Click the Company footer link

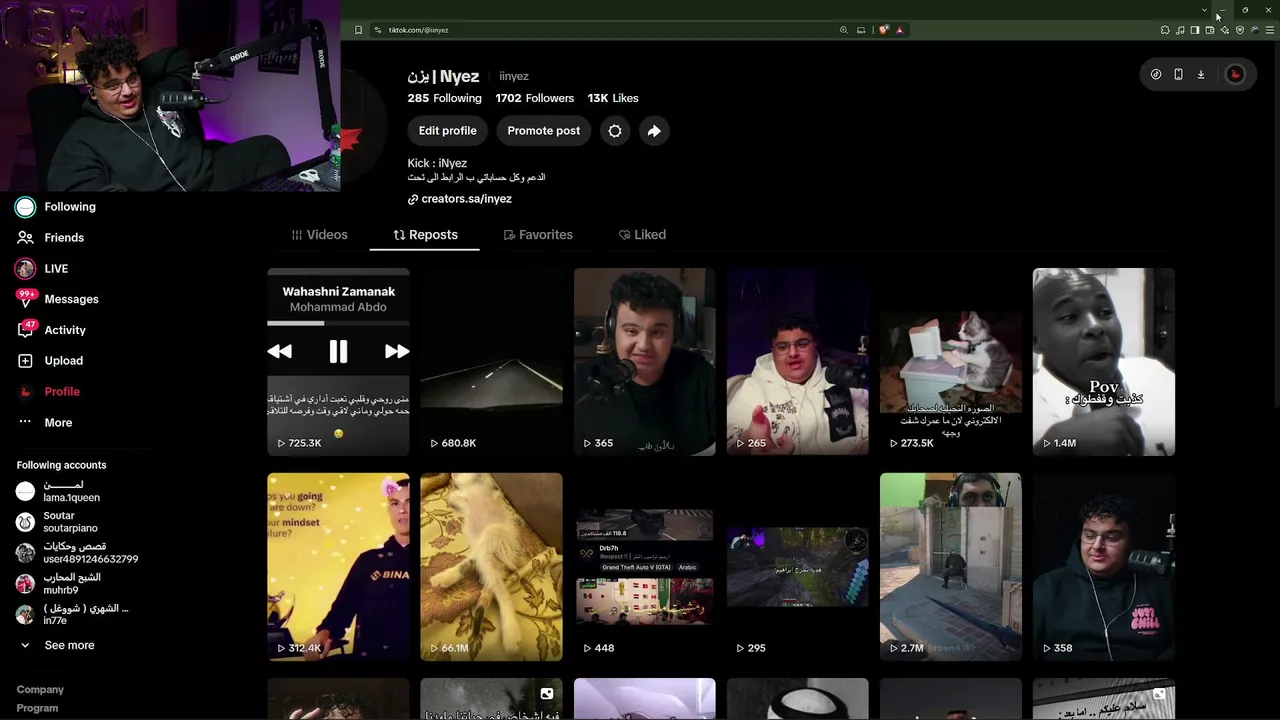(x=40, y=690)
